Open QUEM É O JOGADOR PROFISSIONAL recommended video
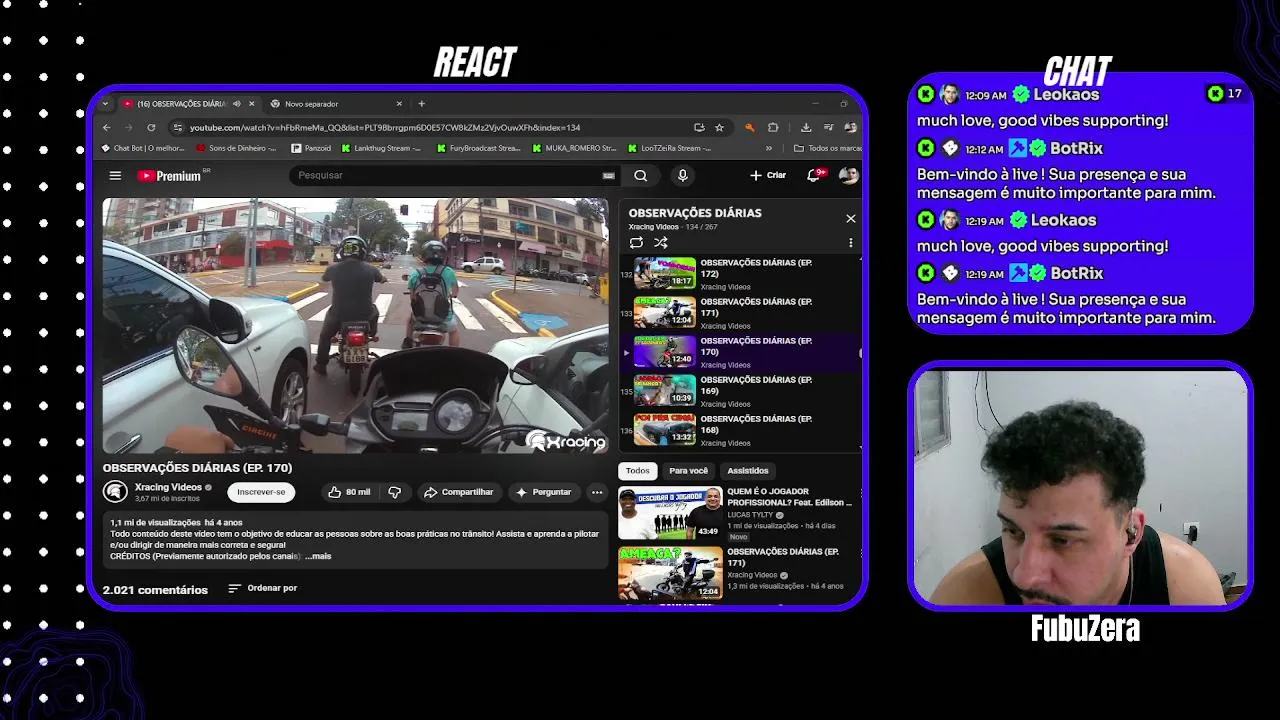 pos(737,513)
